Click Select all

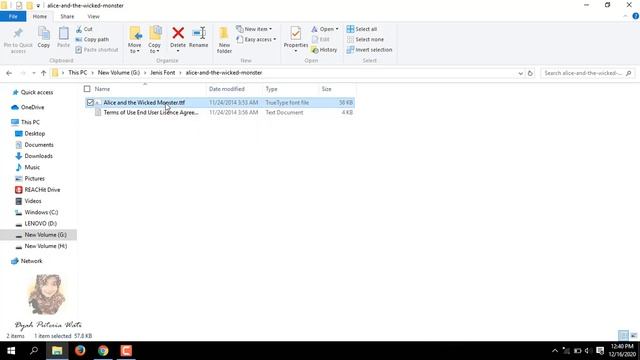(362, 29)
